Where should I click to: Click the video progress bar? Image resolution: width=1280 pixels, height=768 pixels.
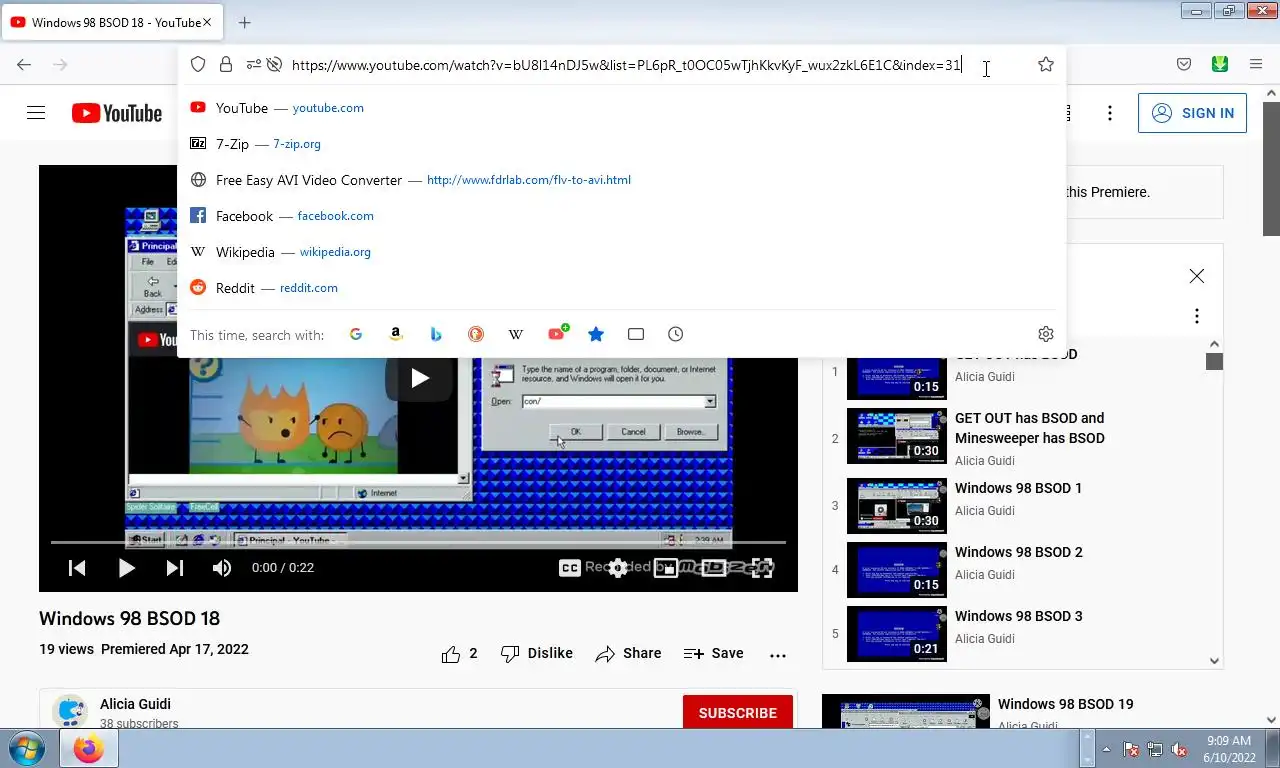[418, 542]
